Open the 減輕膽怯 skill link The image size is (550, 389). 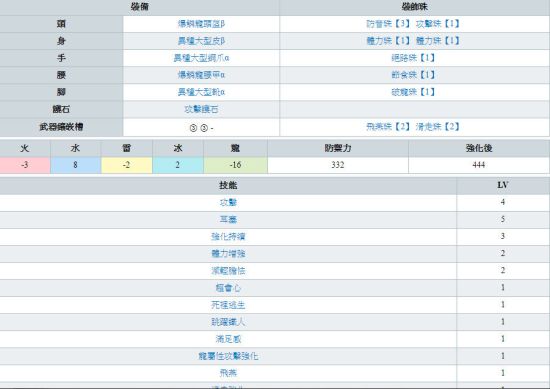click(x=228, y=271)
